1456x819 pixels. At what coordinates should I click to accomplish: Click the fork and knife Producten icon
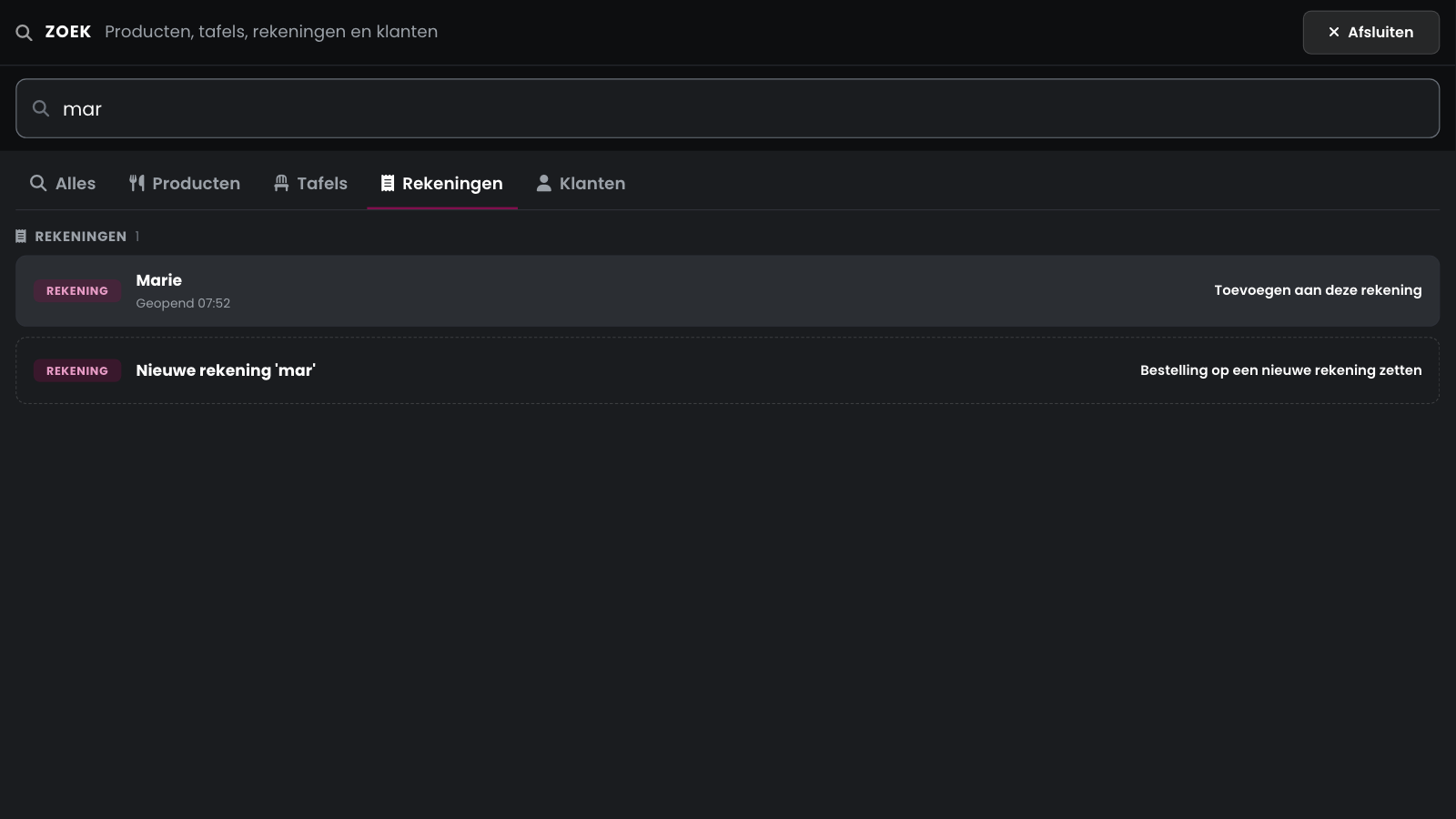(x=136, y=183)
